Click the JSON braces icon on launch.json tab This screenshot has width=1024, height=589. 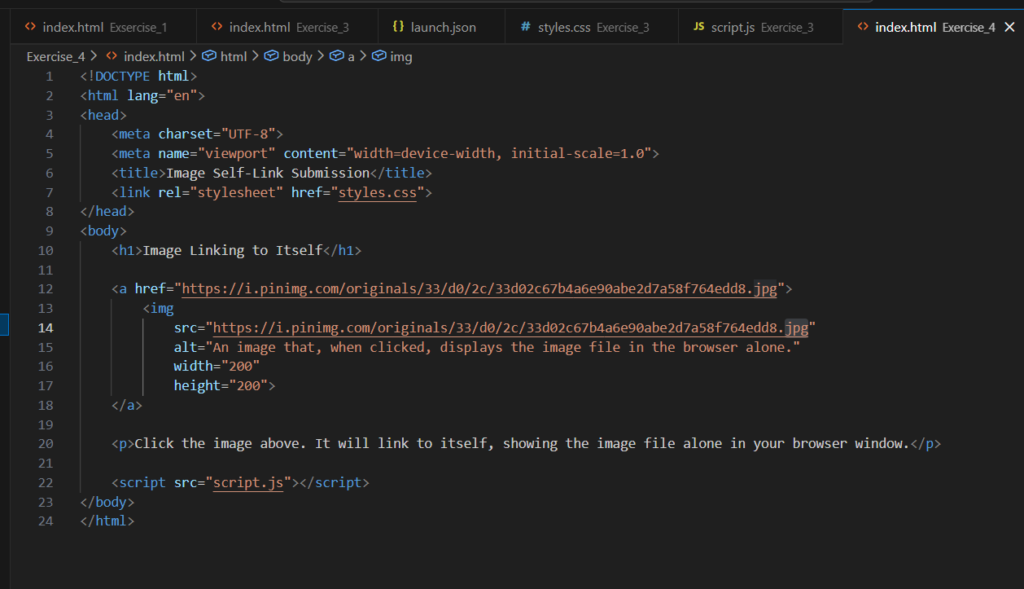[398, 27]
